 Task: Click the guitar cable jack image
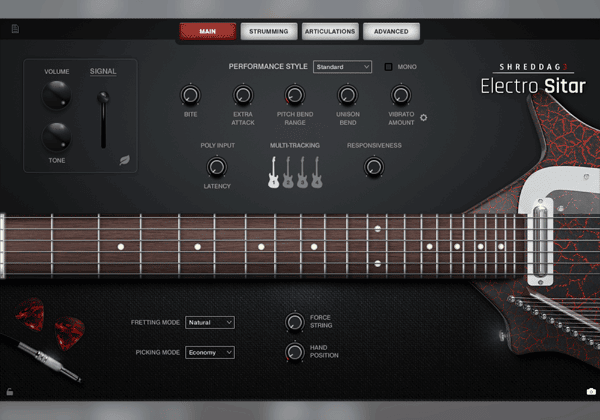coord(48,360)
